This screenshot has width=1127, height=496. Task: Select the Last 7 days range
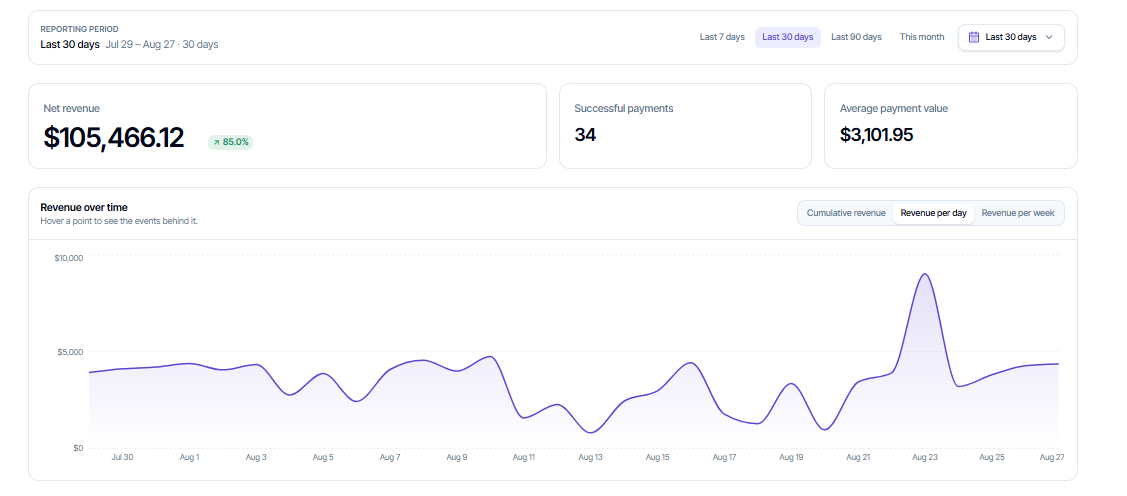tap(722, 37)
